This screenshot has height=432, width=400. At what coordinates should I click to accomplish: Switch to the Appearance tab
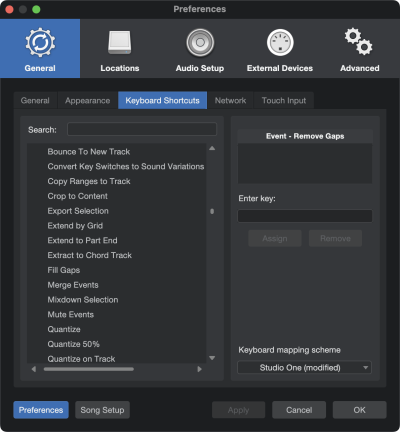[x=88, y=100]
